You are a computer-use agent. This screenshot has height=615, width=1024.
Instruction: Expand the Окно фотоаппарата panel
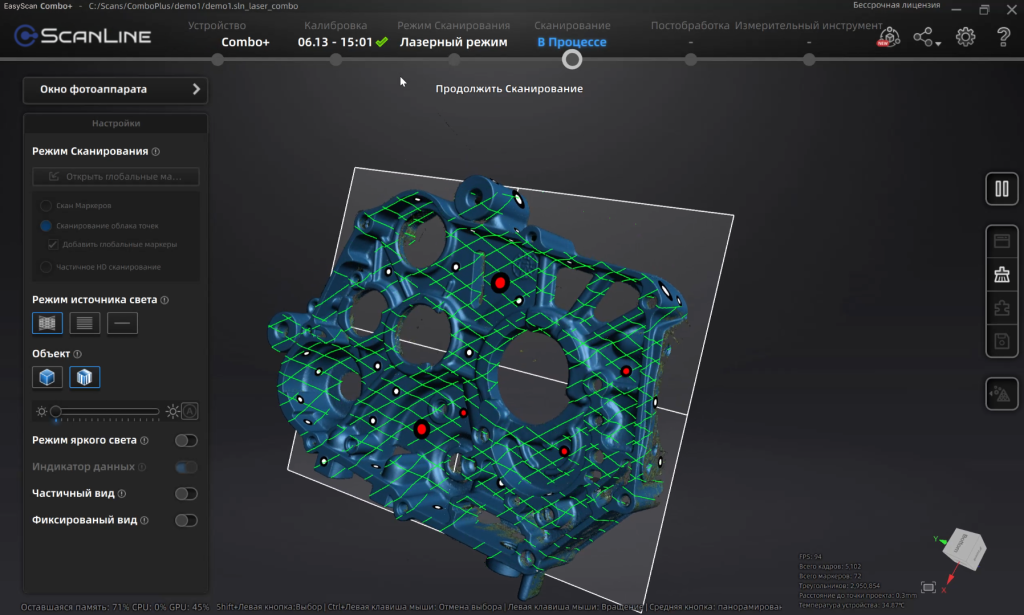(x=115, y=89)
